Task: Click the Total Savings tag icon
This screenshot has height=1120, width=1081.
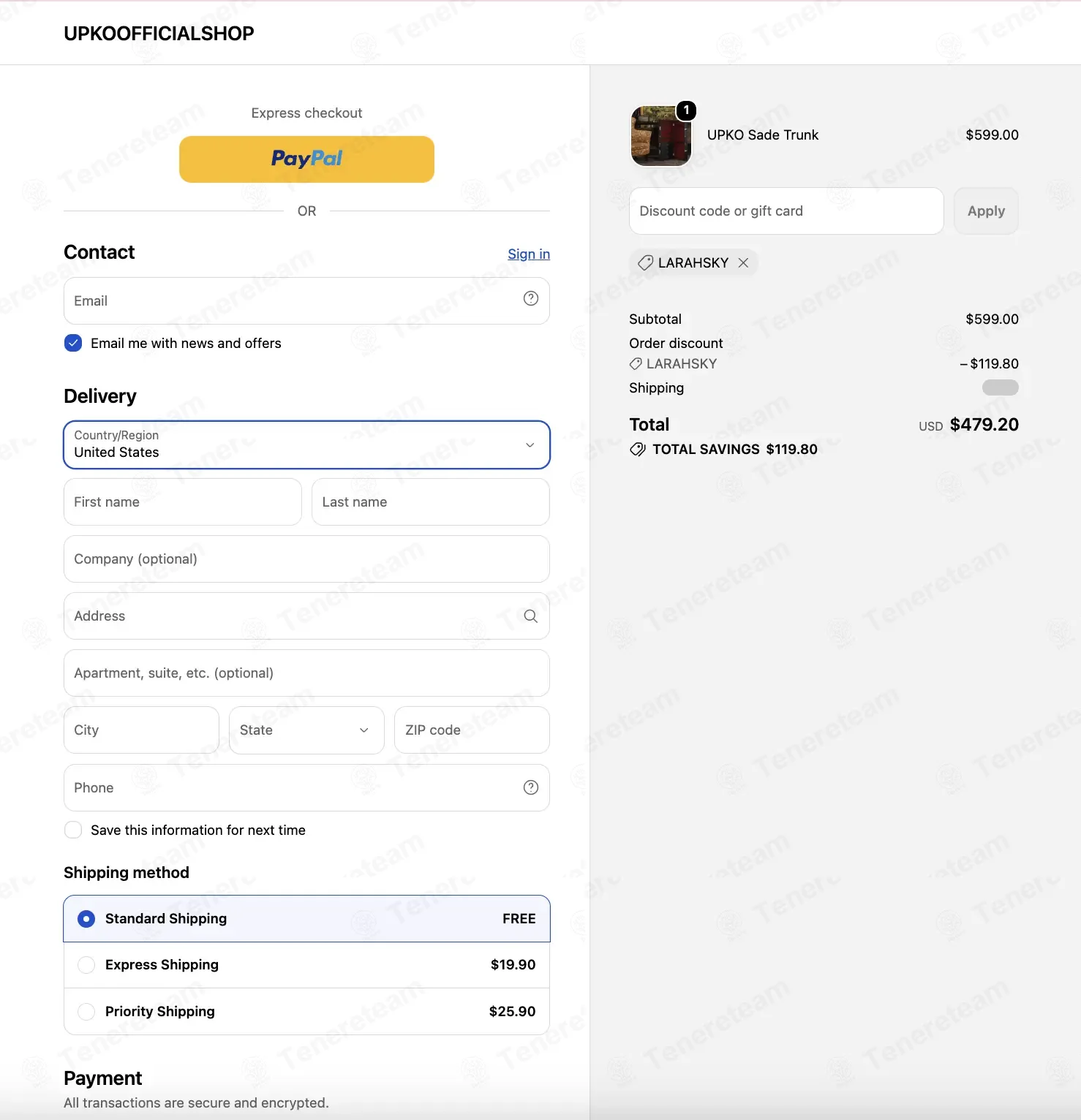Action: click(x=638, y=449)
